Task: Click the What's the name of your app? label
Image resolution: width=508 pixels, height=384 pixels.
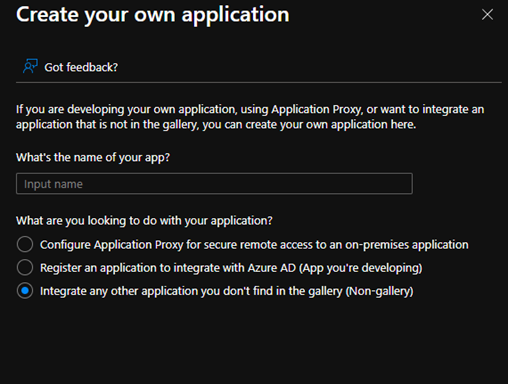Action: pyautogui.click(x=93, y=157)
